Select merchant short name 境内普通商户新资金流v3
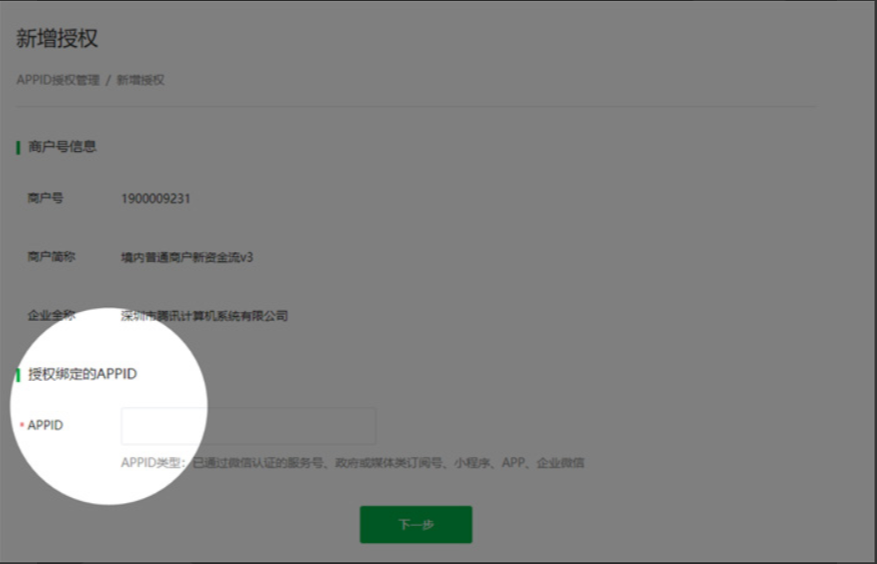This screenshot has width=877, height=564. [x=187, y=257]
